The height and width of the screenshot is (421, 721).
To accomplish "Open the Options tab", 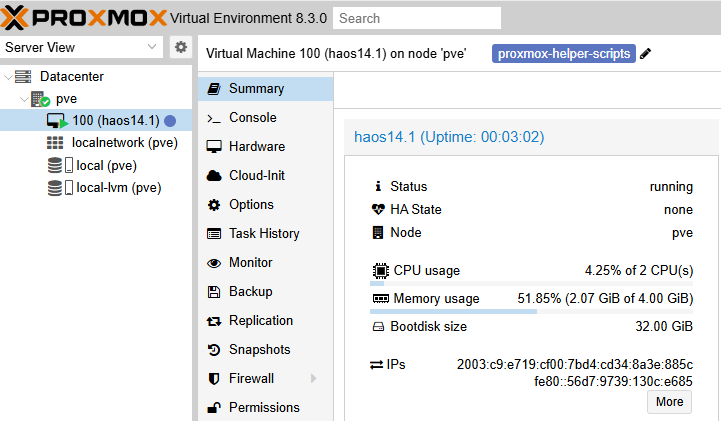I will [265, 205].
